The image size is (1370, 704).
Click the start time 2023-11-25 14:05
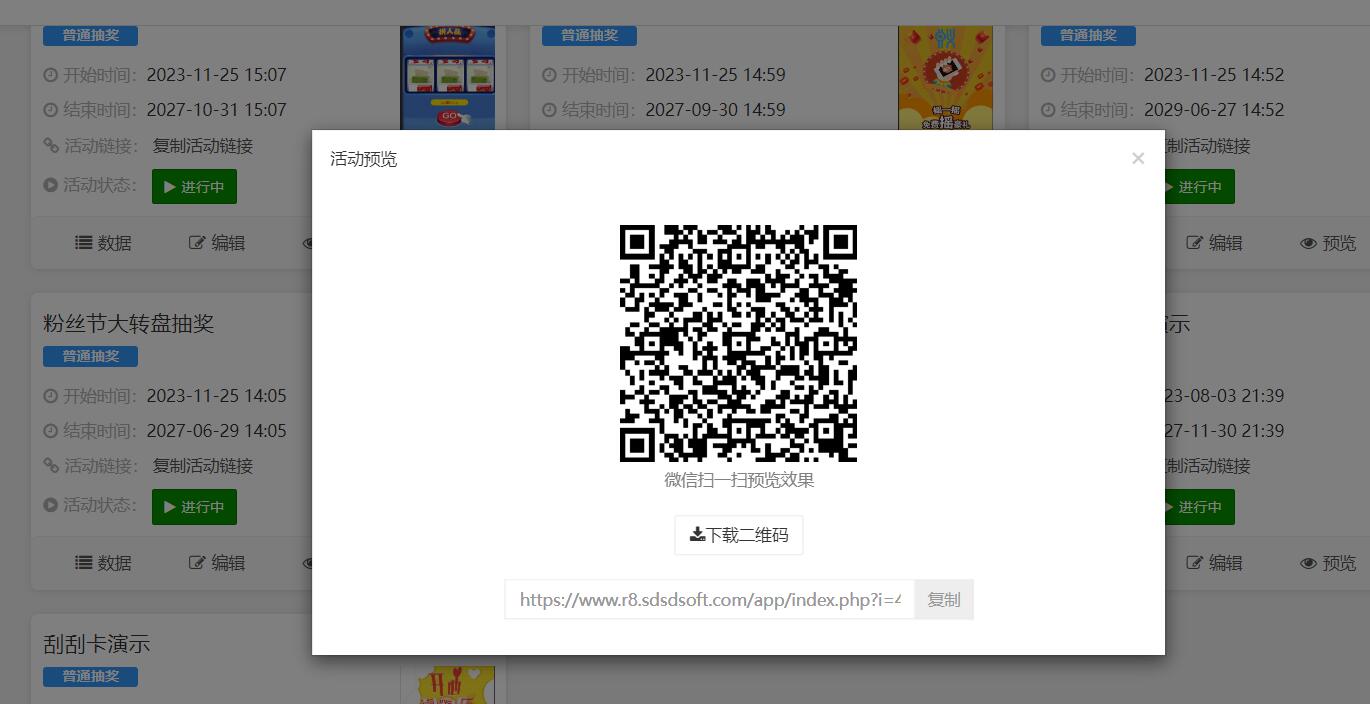217,396
